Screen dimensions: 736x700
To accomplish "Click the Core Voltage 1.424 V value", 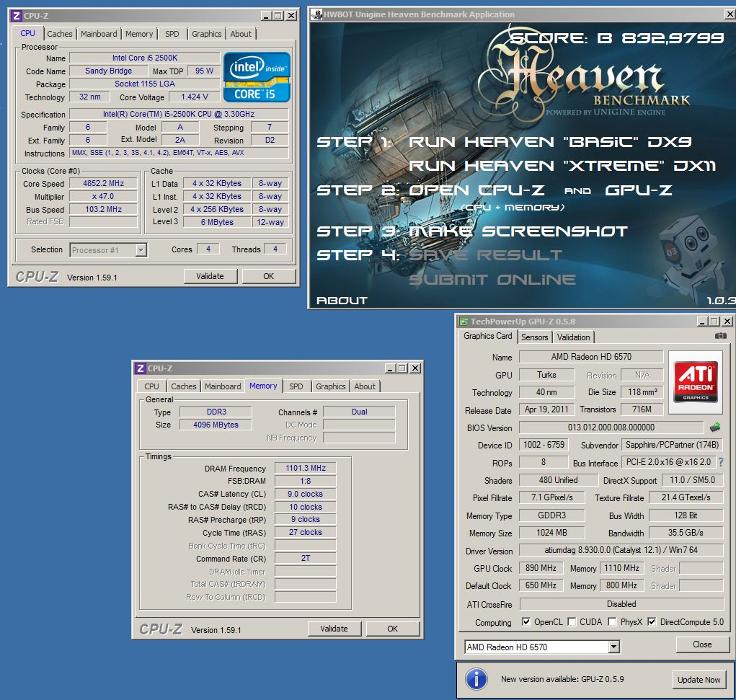I will [x=194, y=97].
